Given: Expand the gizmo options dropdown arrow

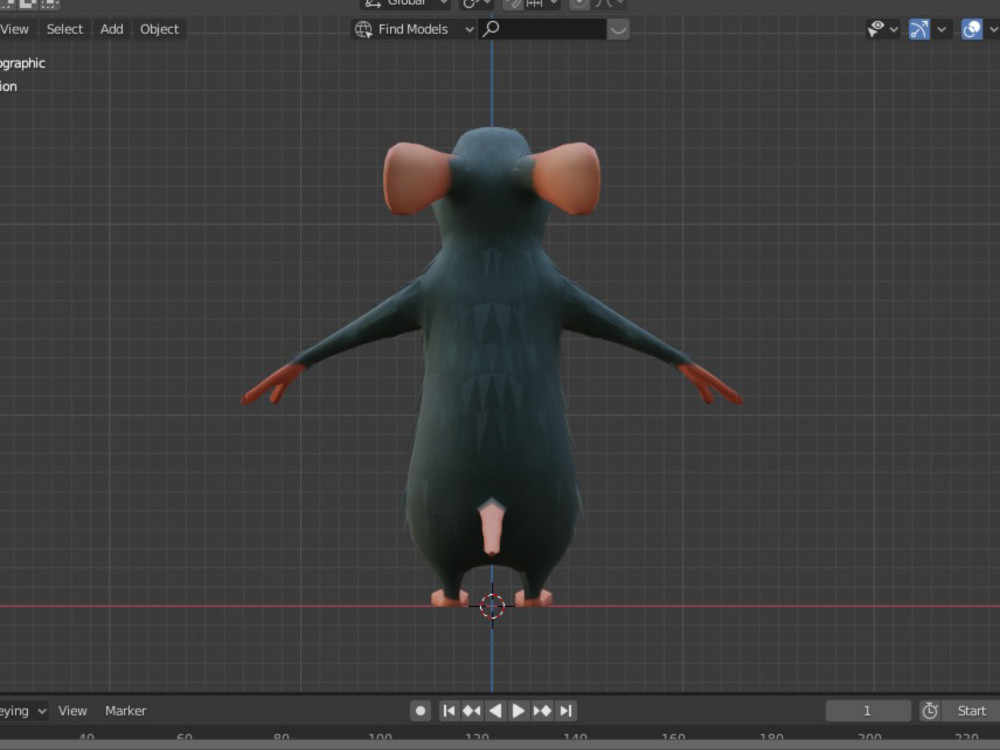Looking at the screenshot, I should (941, 29).
